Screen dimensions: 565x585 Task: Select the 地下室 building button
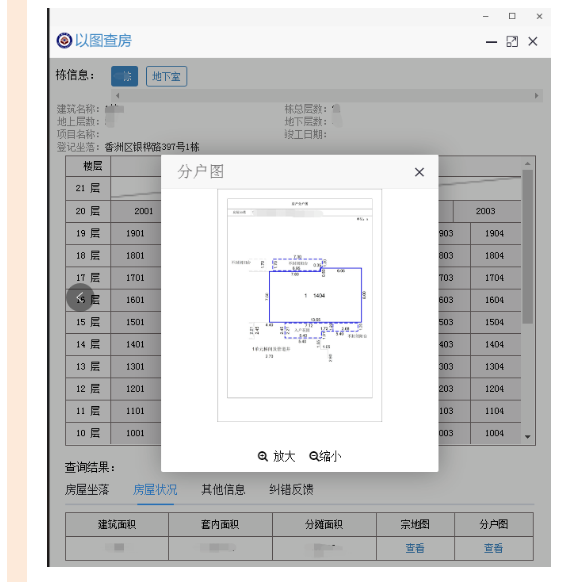point(166,76)
